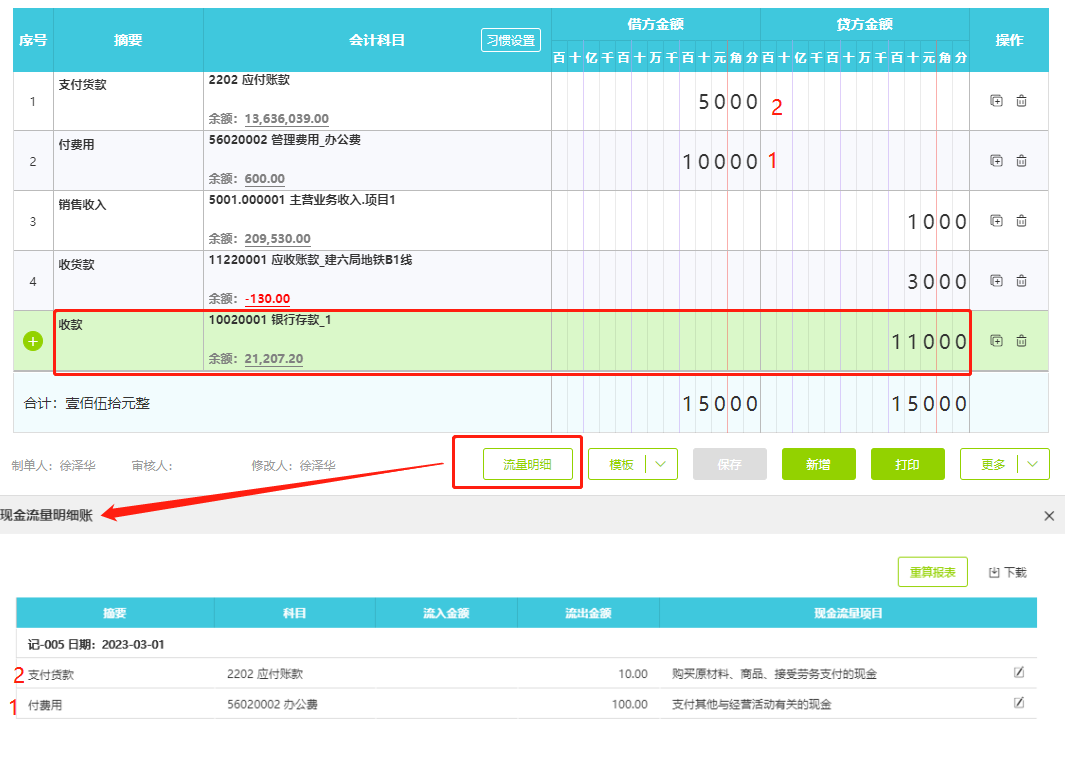
Task: Close the 现金流量明细账 panel
Action: [1049, 516]
